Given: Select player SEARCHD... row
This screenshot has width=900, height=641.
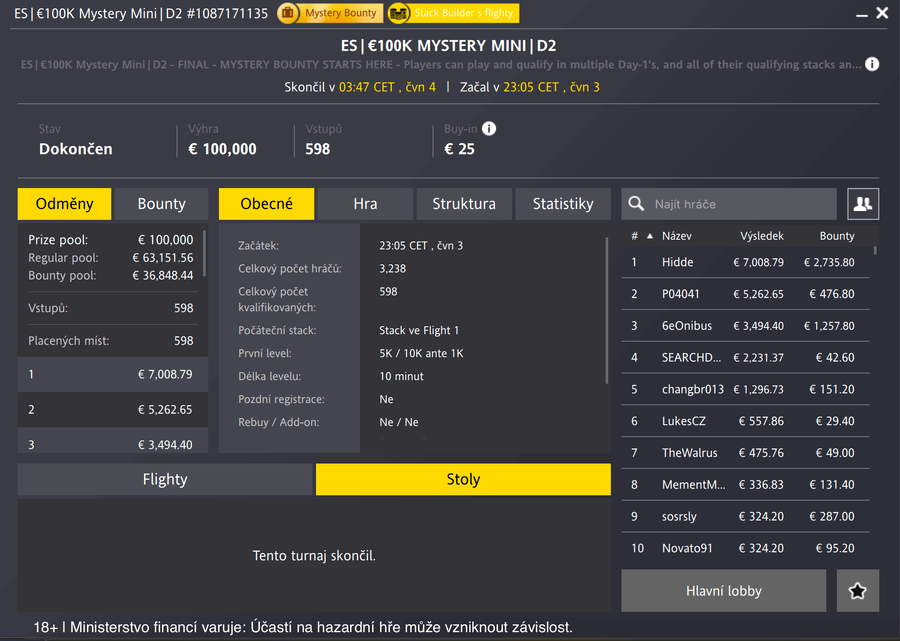Looking at the screenshot, I should 745,358.
